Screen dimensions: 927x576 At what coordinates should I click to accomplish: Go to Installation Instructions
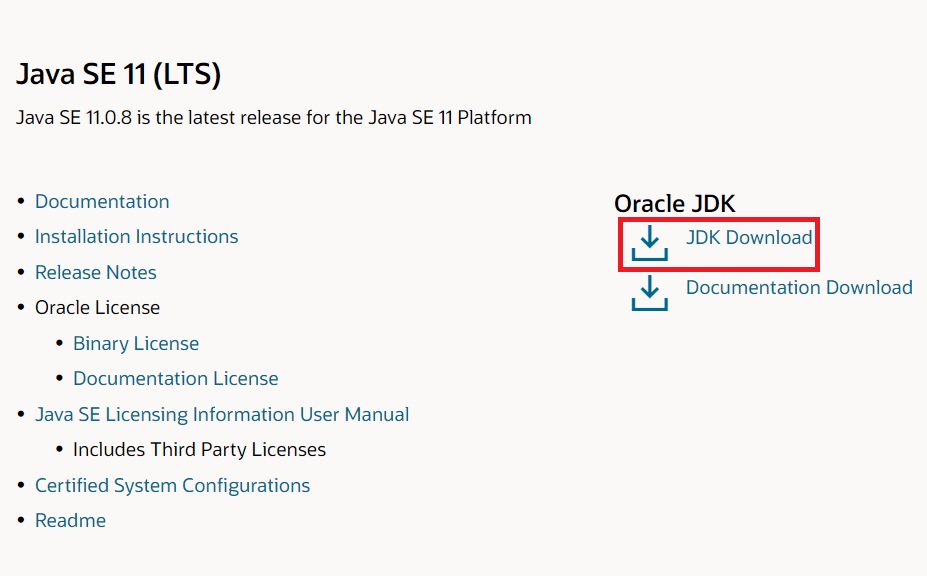(x=136, y=237)
